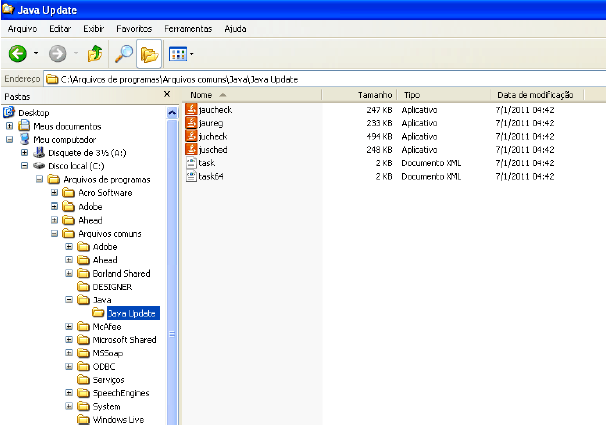Image resolution: width=607 pixels, height=425 pixels.
Task: Close the Pastas folder pane
Action: (167, 94)
